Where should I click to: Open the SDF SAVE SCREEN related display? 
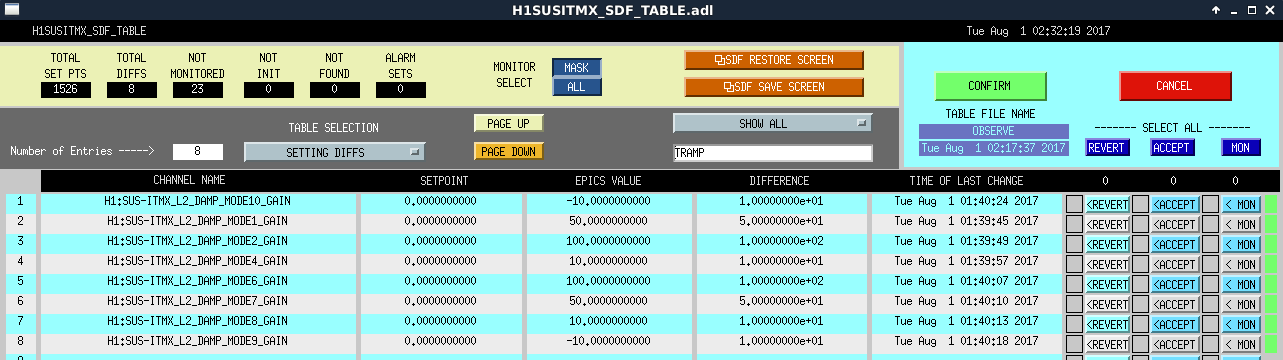[x=774, y=87]
